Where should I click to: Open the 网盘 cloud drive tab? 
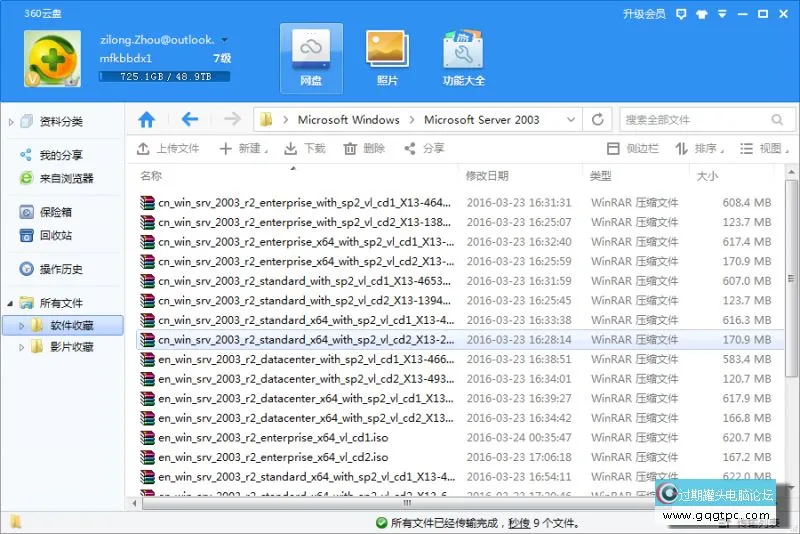coord(311,58)
